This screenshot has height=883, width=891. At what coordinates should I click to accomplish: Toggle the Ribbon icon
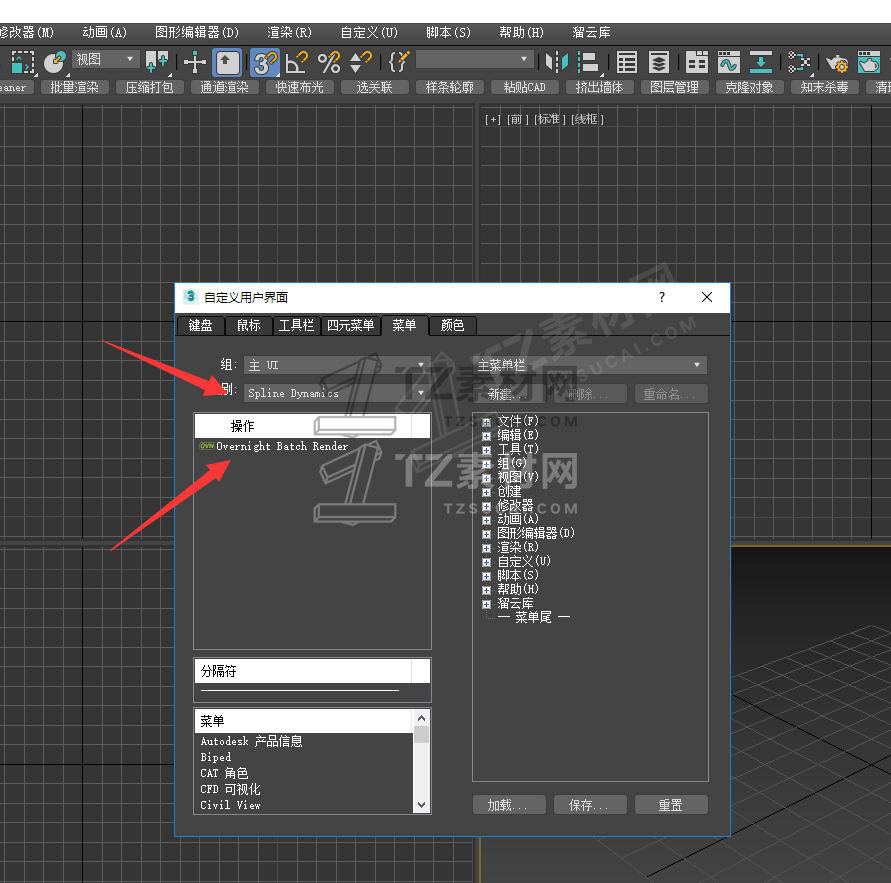pos(696,62)
